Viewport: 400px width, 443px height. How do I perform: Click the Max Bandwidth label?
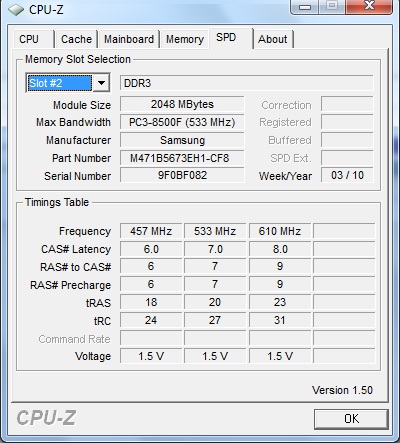click(x=73, y=122)
